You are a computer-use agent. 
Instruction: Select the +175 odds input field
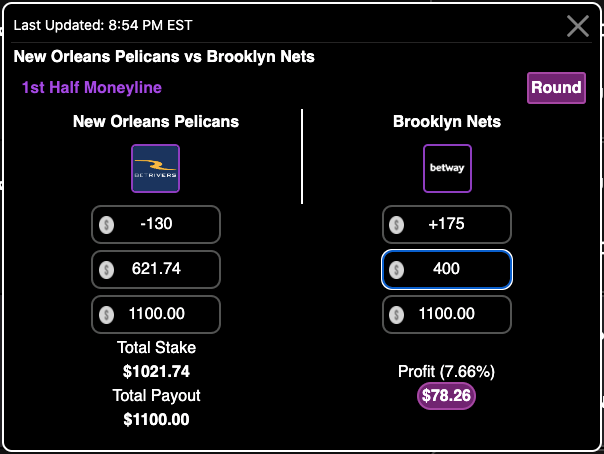447,224
